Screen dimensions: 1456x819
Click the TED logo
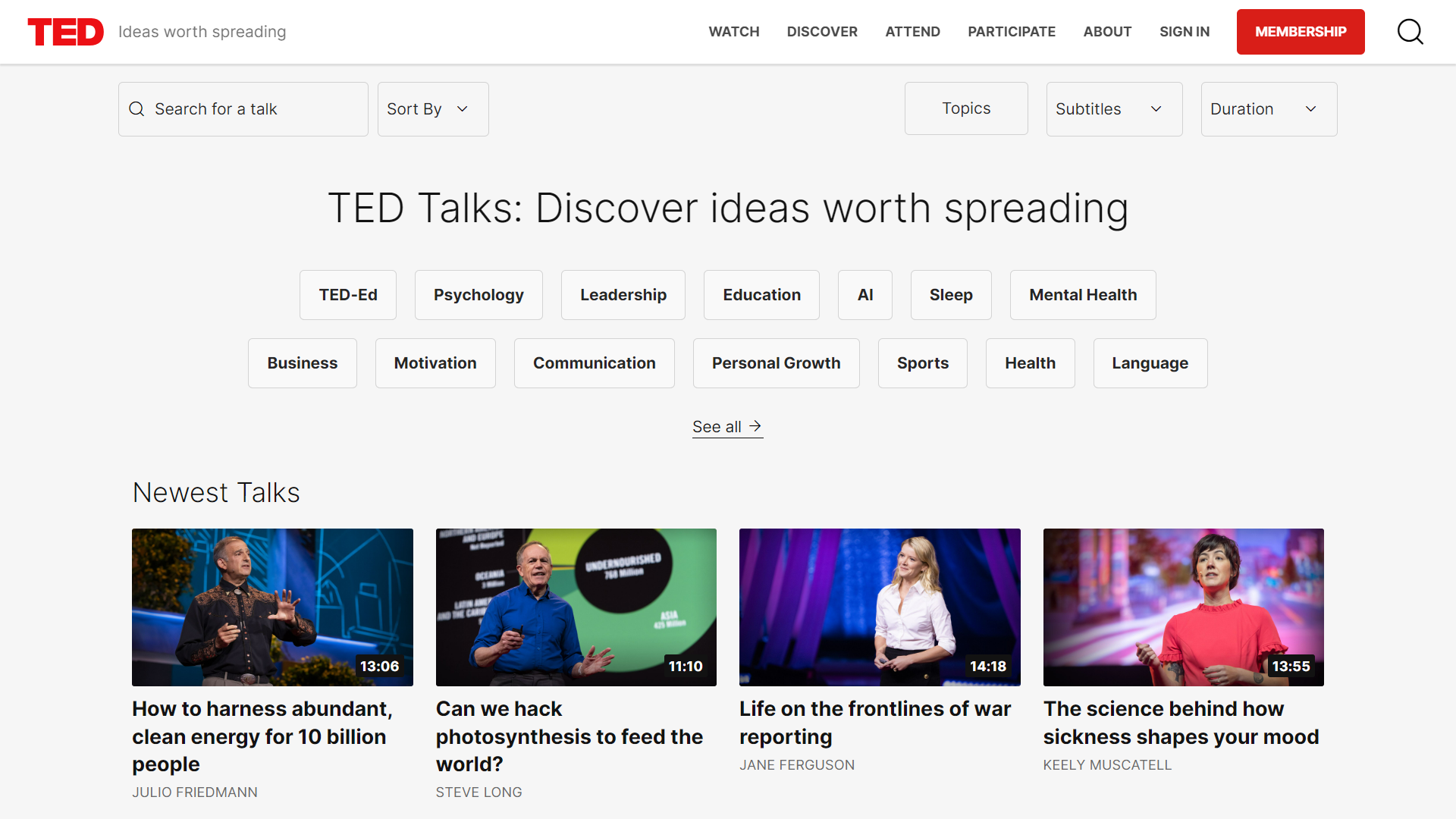coord(65,32)
